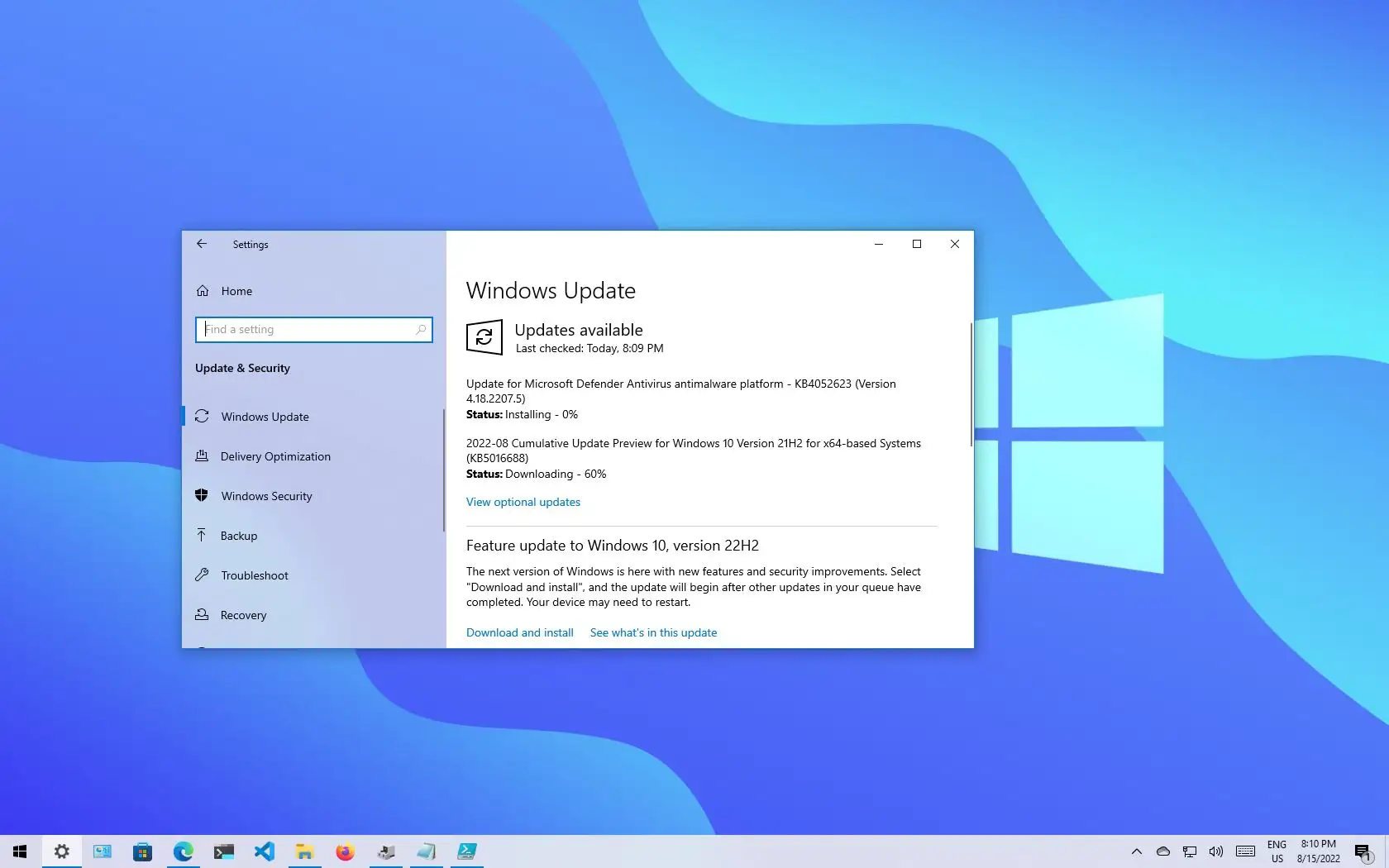Click the Home house icon

coord(203,291)
